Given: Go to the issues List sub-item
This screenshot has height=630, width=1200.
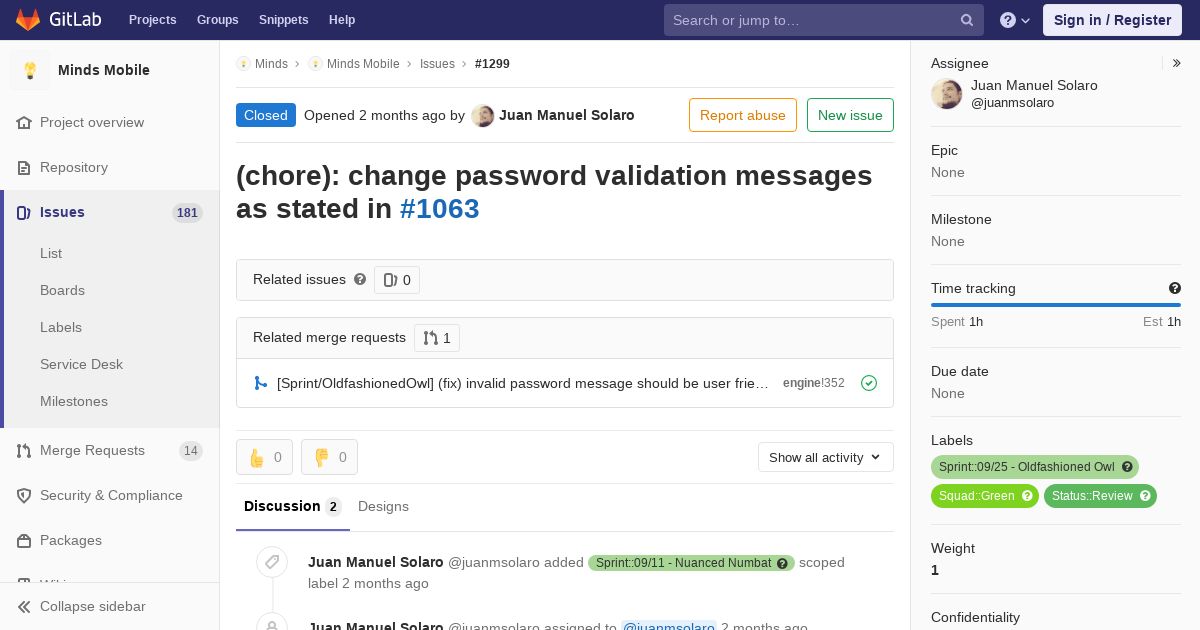Looking at the screenshot, I should 51,253.
